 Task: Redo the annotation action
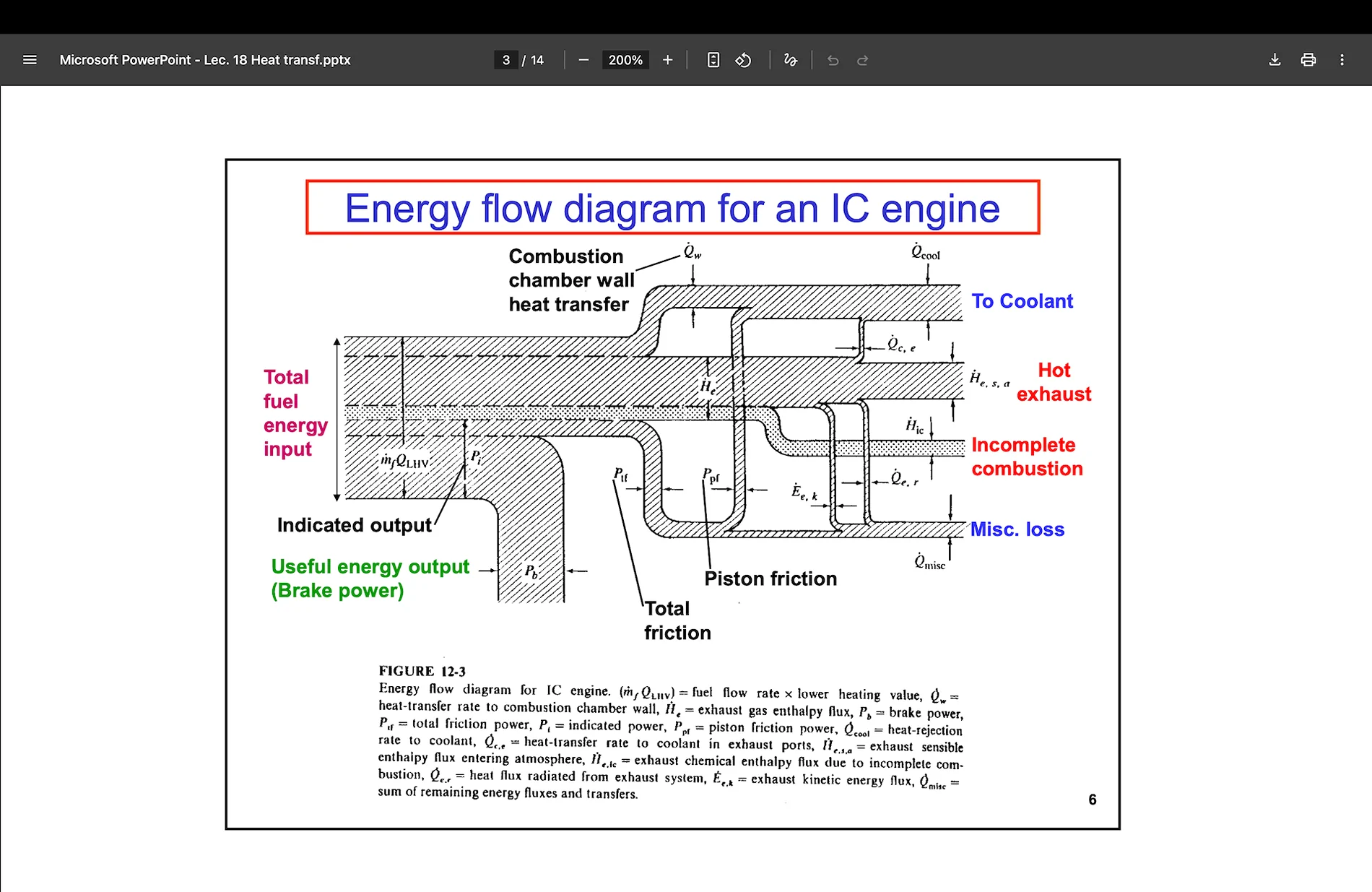tap(862, 60)
